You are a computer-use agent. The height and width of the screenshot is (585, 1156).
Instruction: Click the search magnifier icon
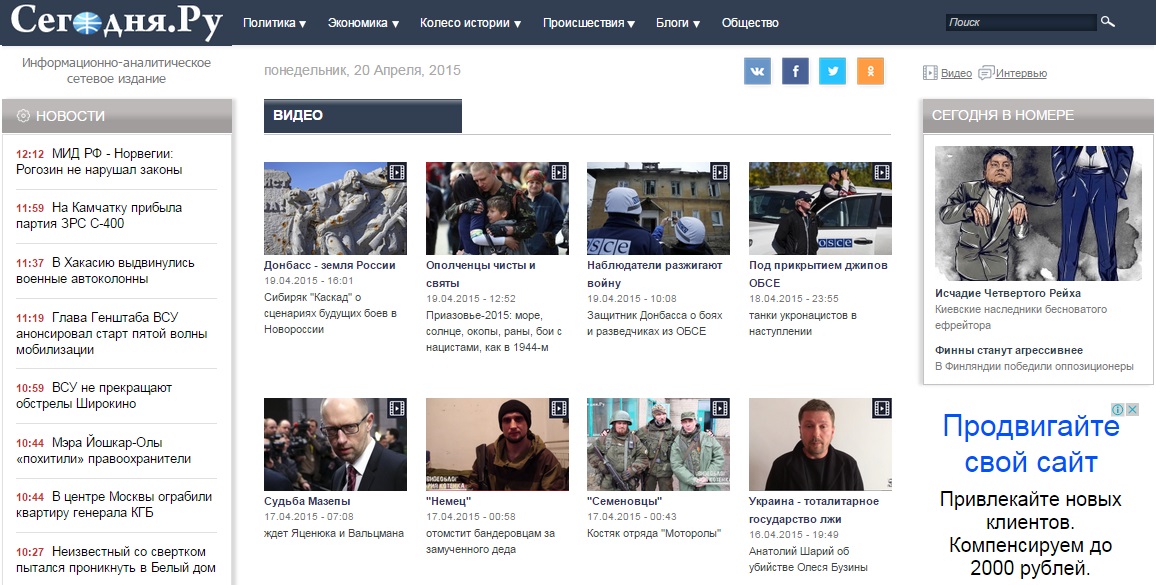tap(1107, 22)
